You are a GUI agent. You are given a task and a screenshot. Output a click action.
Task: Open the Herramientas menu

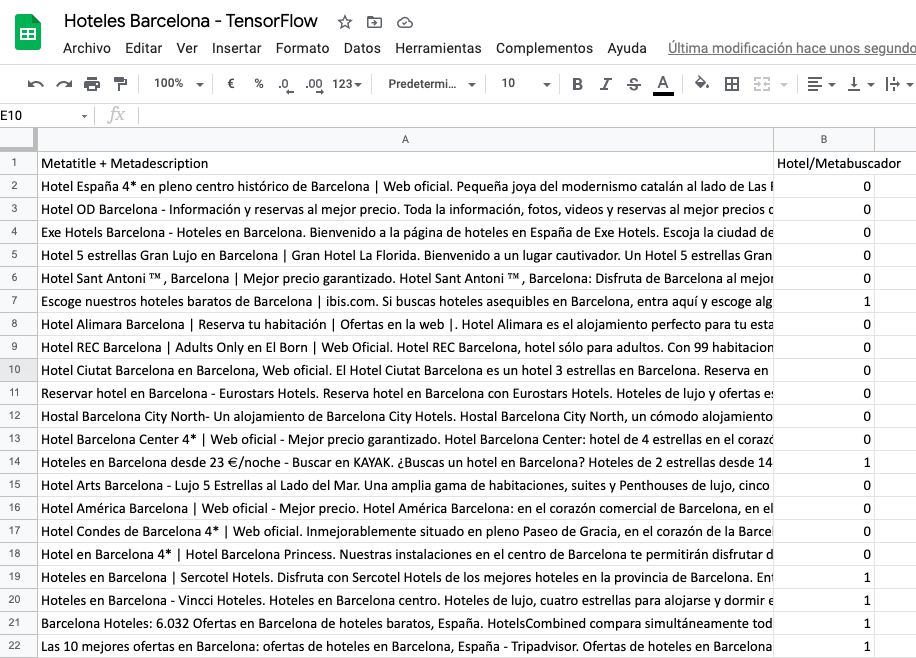[x=438, y=49]
